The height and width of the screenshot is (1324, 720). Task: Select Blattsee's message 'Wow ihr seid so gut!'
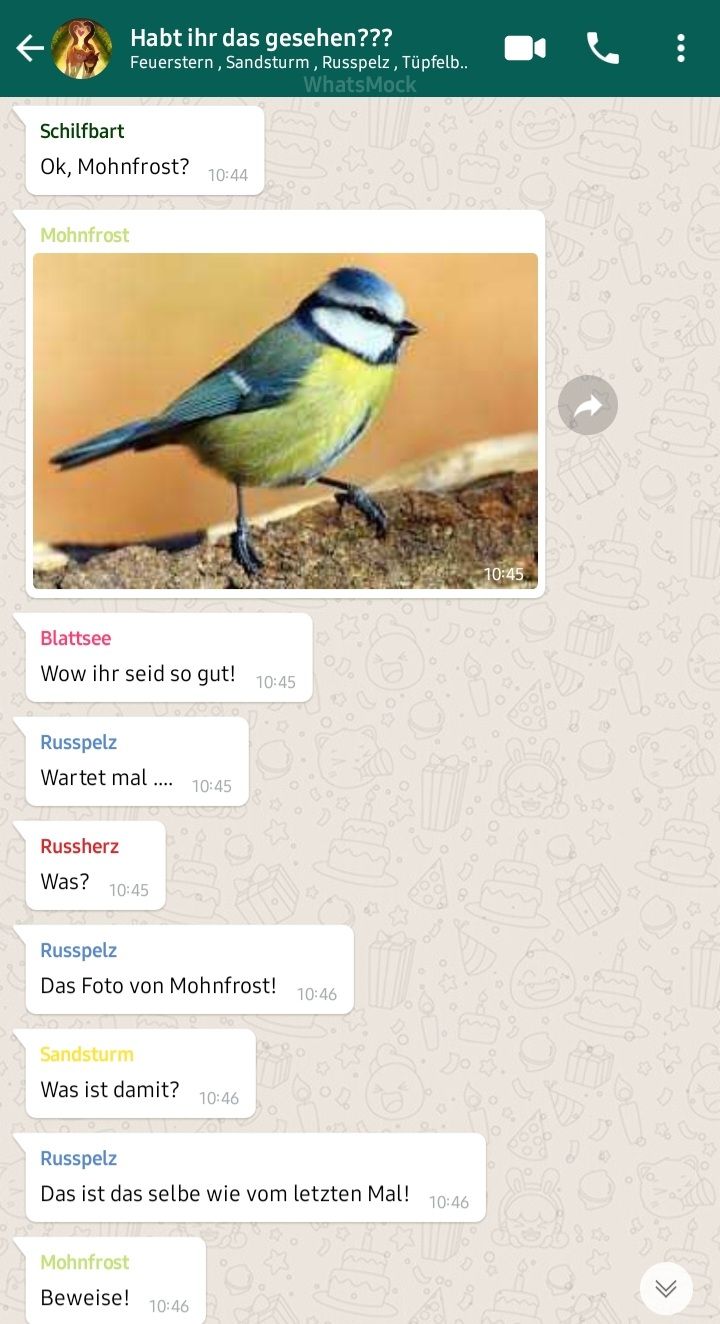click(x=138, y=674)
